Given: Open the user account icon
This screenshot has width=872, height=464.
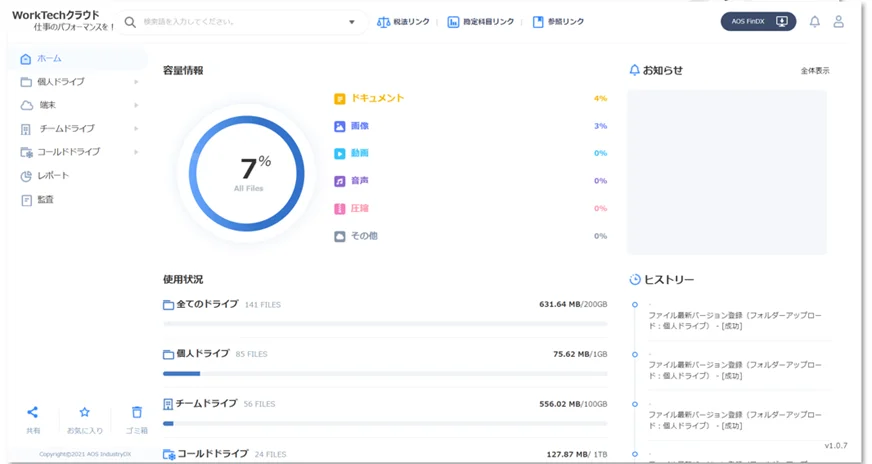Looking at the screenshot, I should click(839, 22).
